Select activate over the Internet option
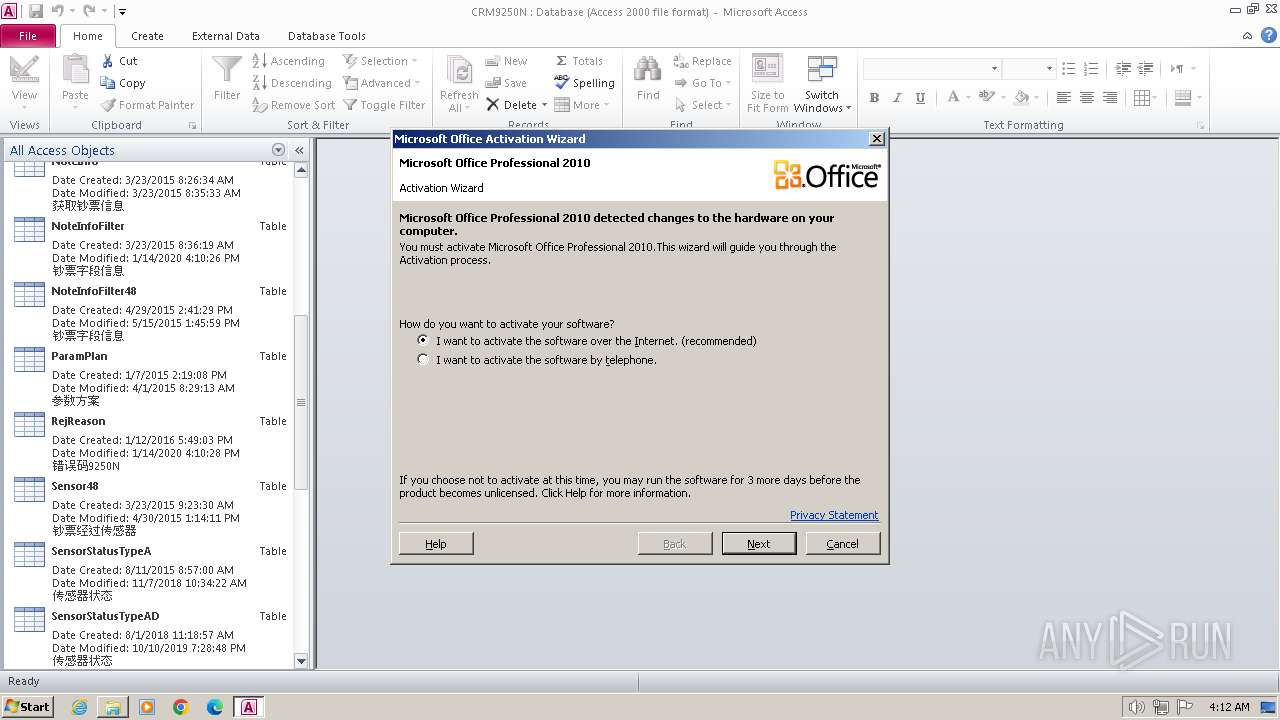The image size is (1280, 720). 587,341
